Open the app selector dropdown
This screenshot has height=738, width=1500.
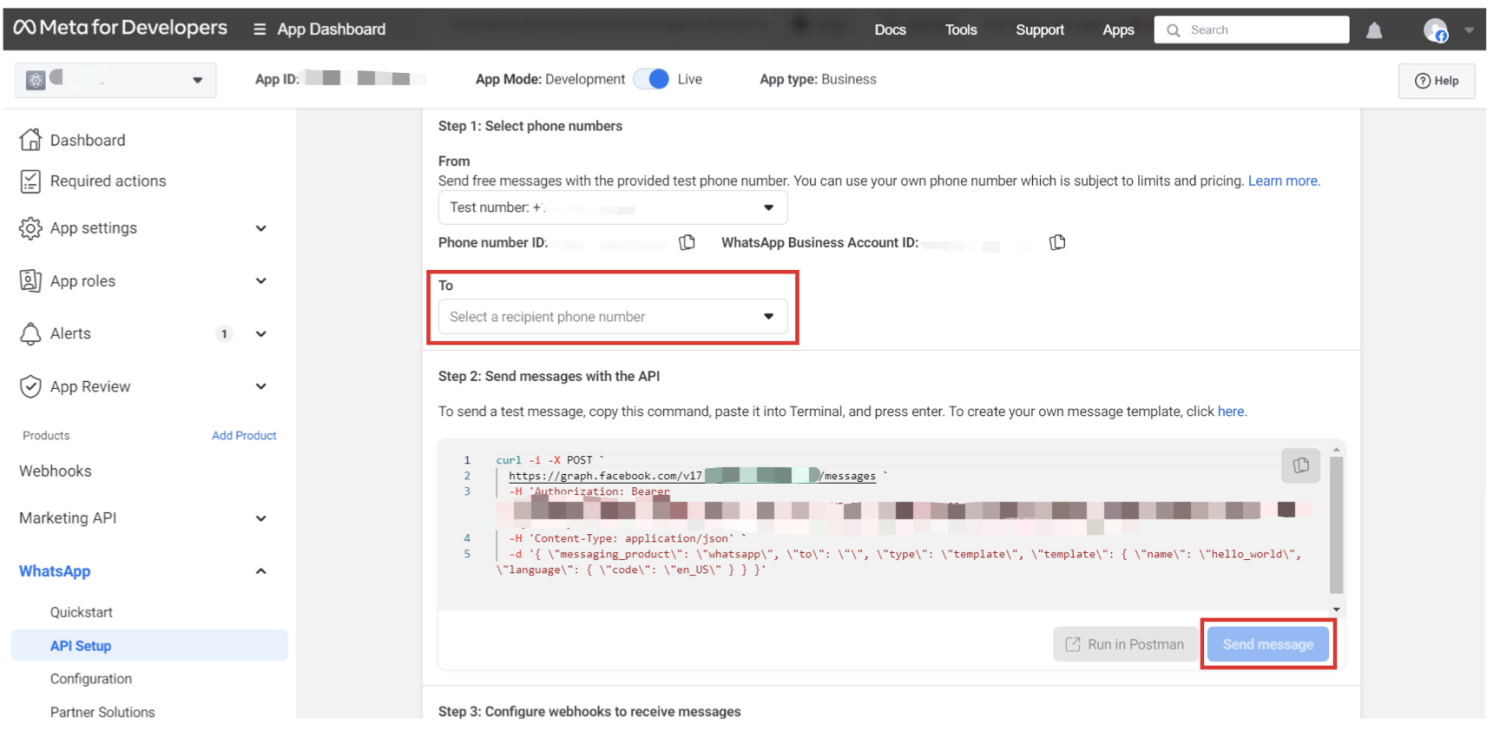(x=115, y=80)
